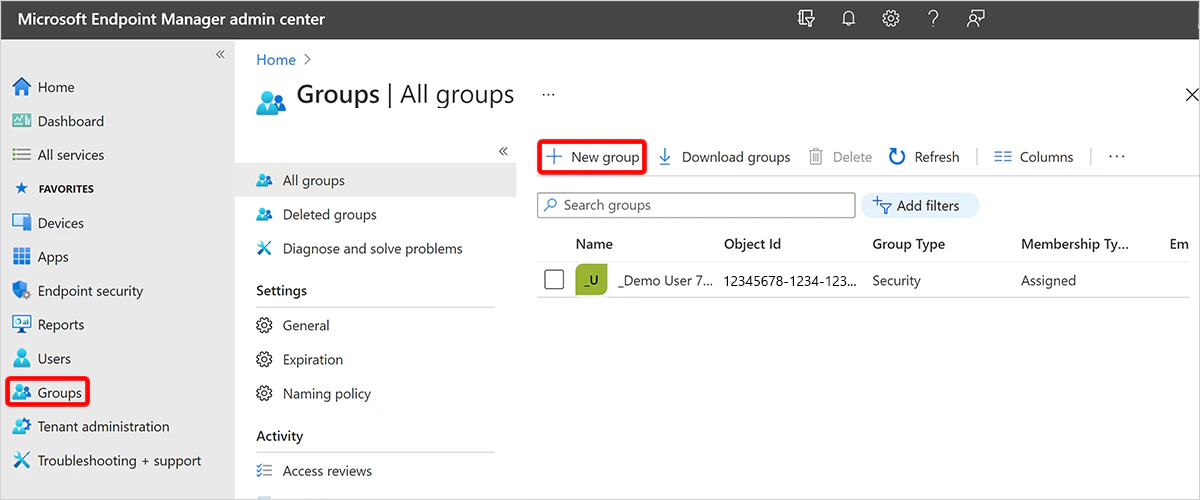Go to Groups in left sidebar
Screen dimensions: 1200x500
[48, 393]
